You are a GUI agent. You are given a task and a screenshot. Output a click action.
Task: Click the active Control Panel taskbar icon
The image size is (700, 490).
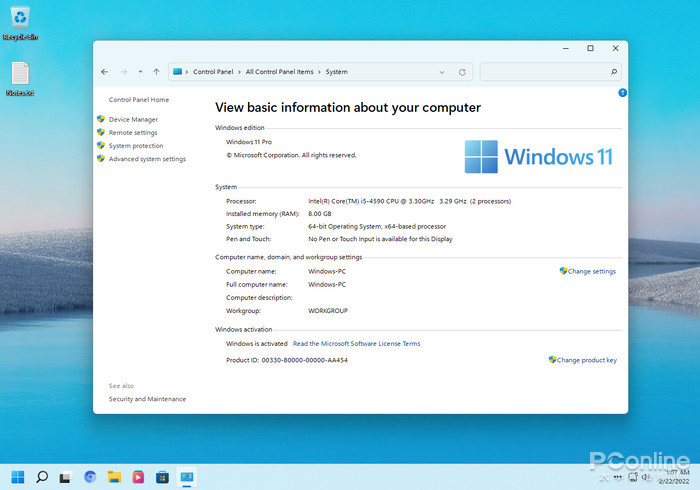pos(187,477)
